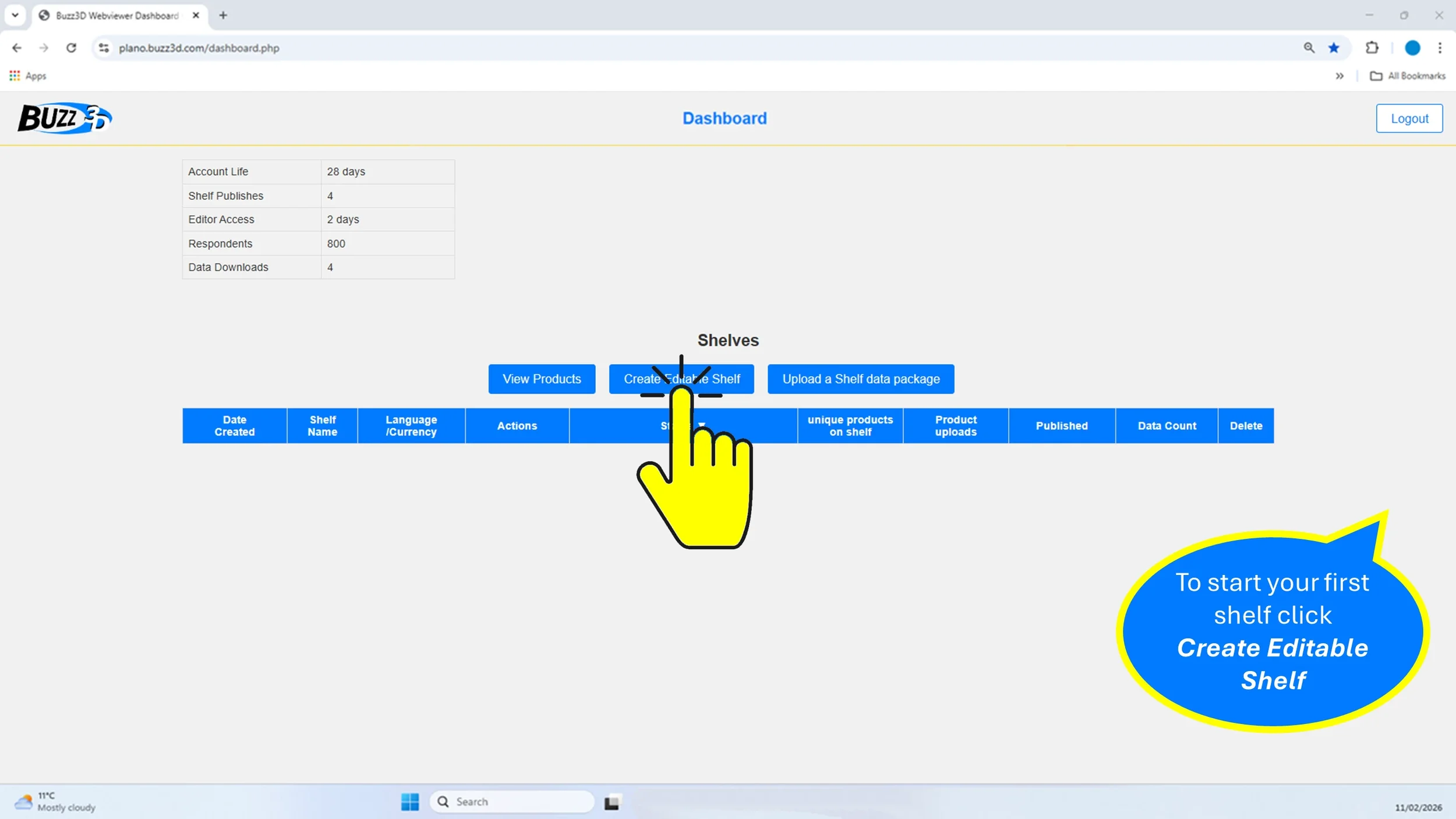The image size is (1456, 819).
Task: Expand the tab search dropdown arrow
Action: coord(15,15)
